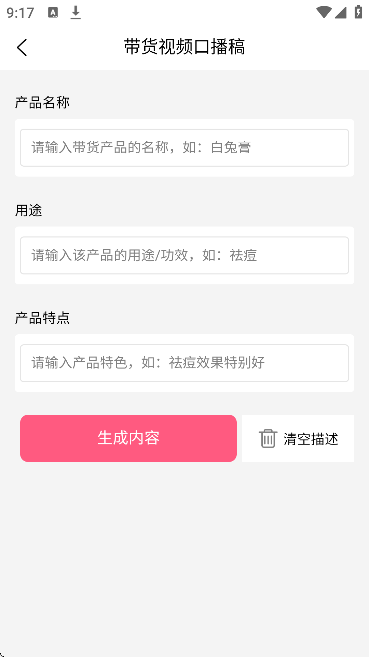Go back using the header arrow
The image size is (369, 657).
(x=22, y=47)
